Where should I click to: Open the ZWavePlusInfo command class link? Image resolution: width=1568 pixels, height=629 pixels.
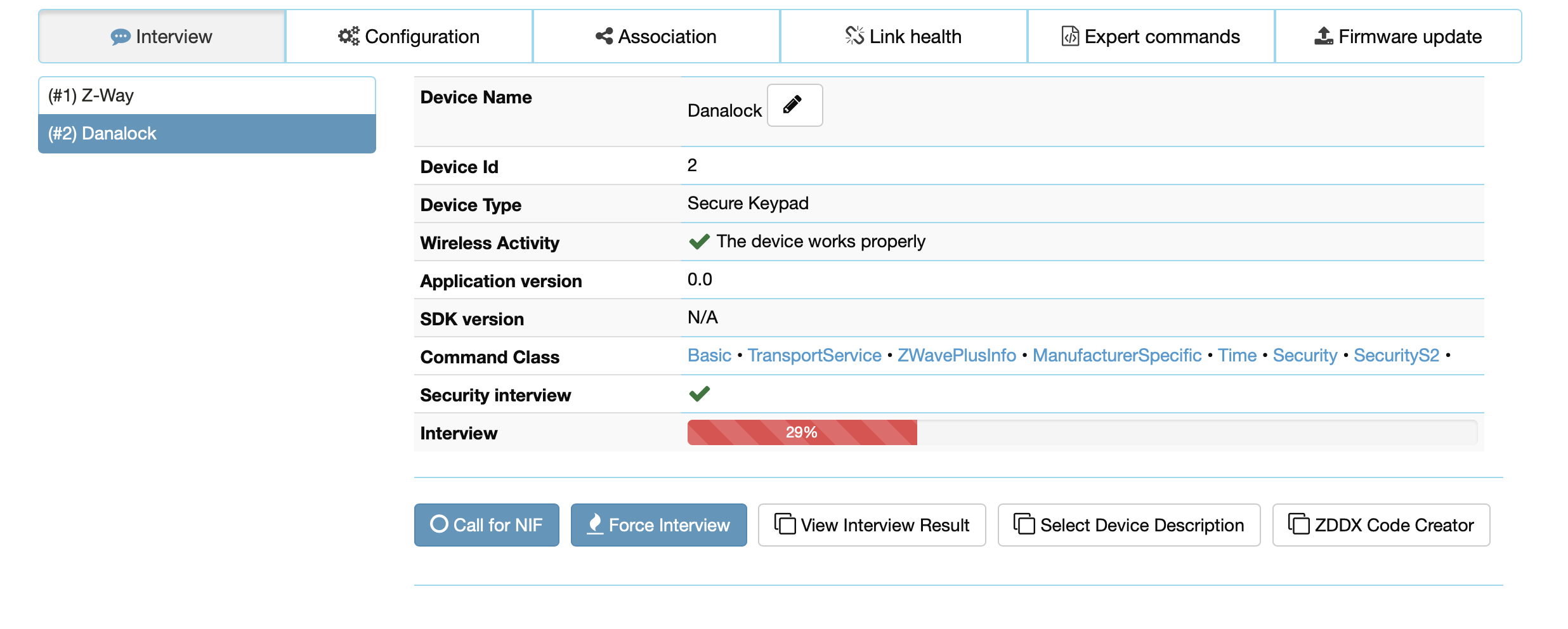click(957, 356)
